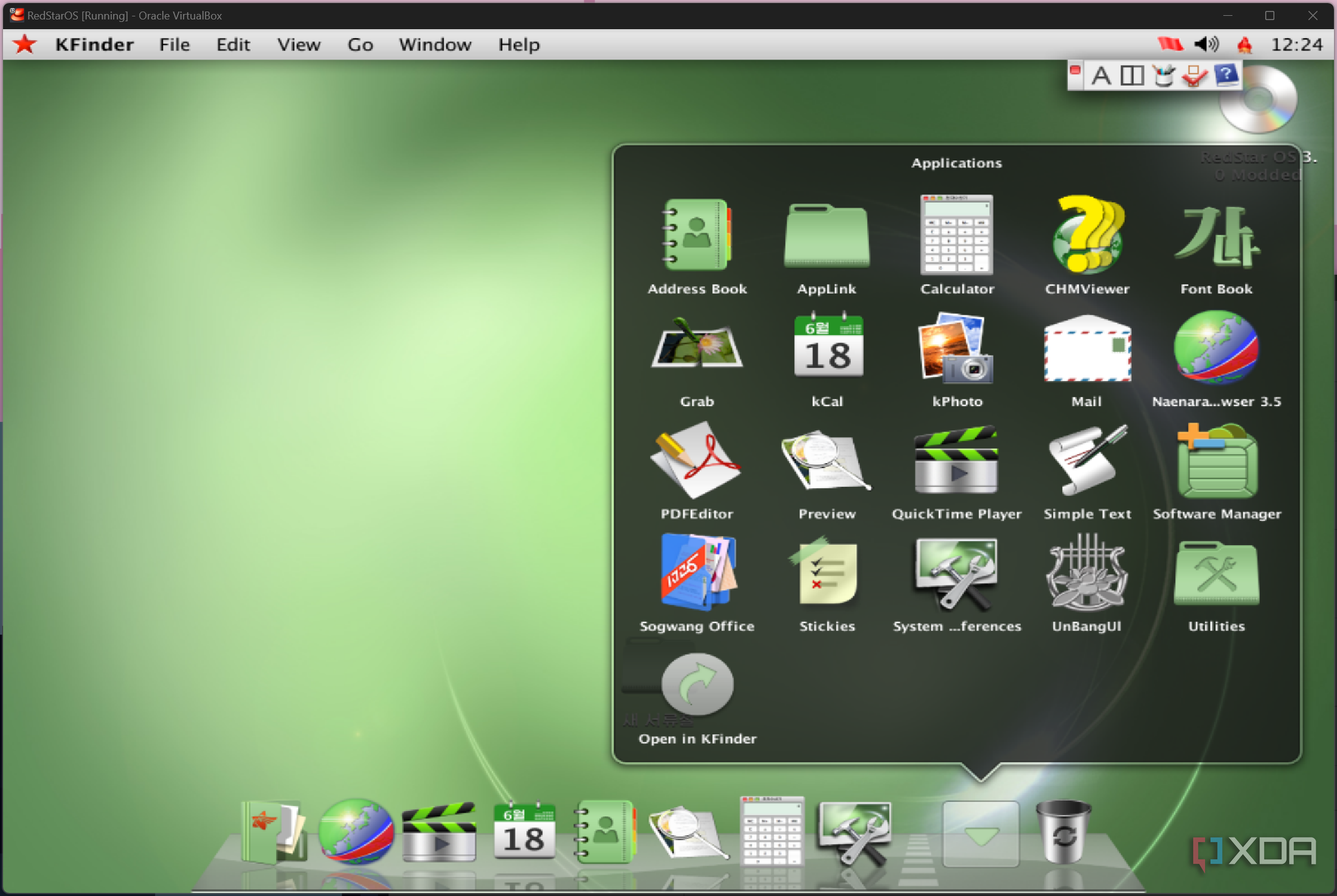
Task: Open kPhoto application
Action: [x=956, y=348]
